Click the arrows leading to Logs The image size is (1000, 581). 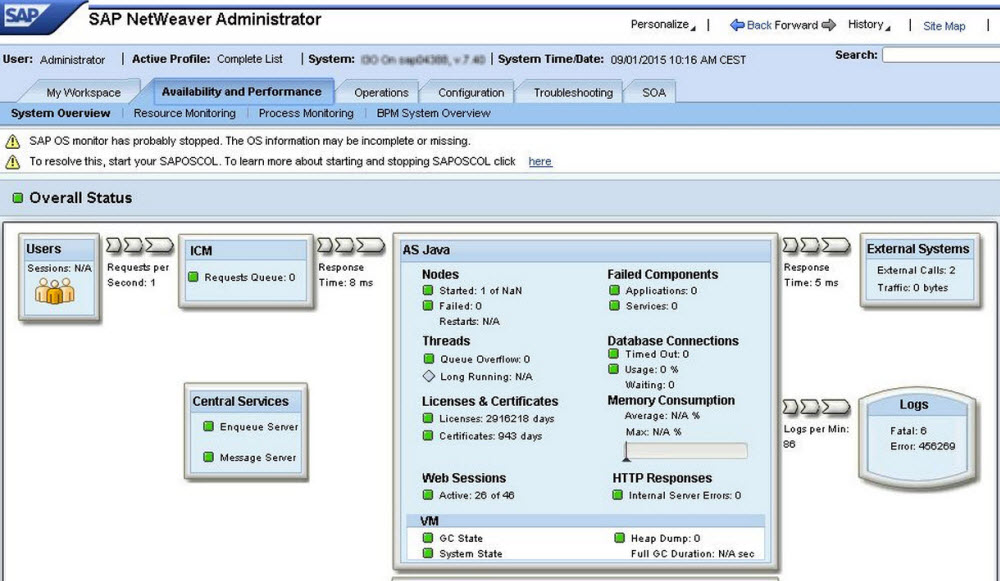point(816,406)
